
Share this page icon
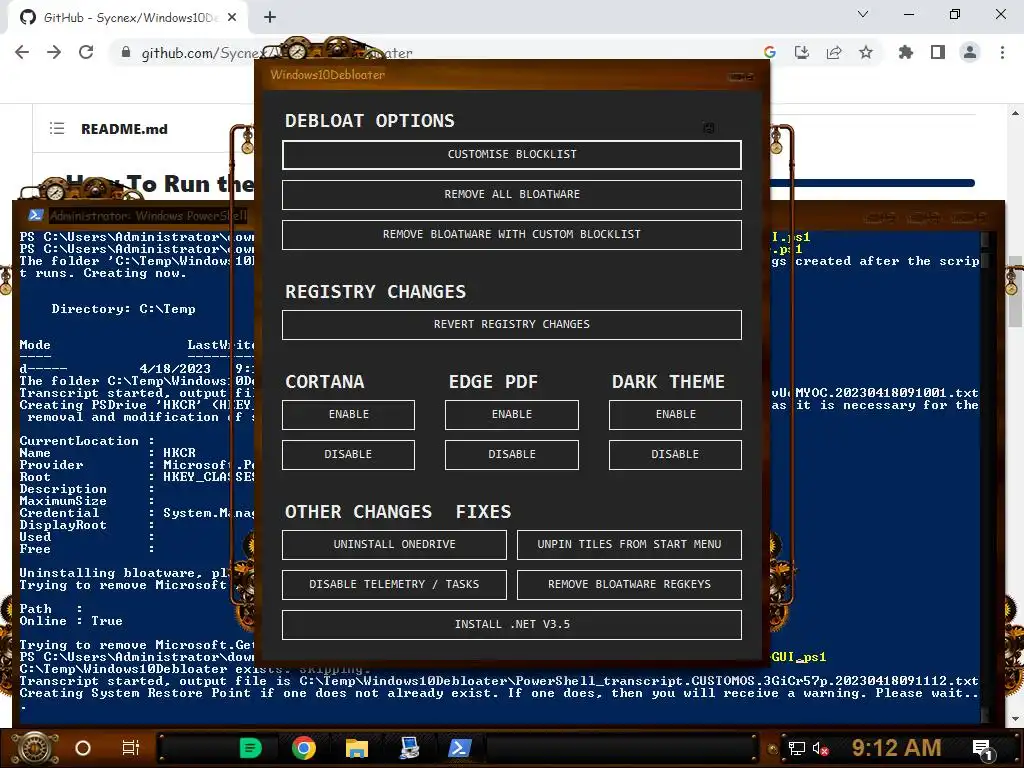tap(834, 52)
